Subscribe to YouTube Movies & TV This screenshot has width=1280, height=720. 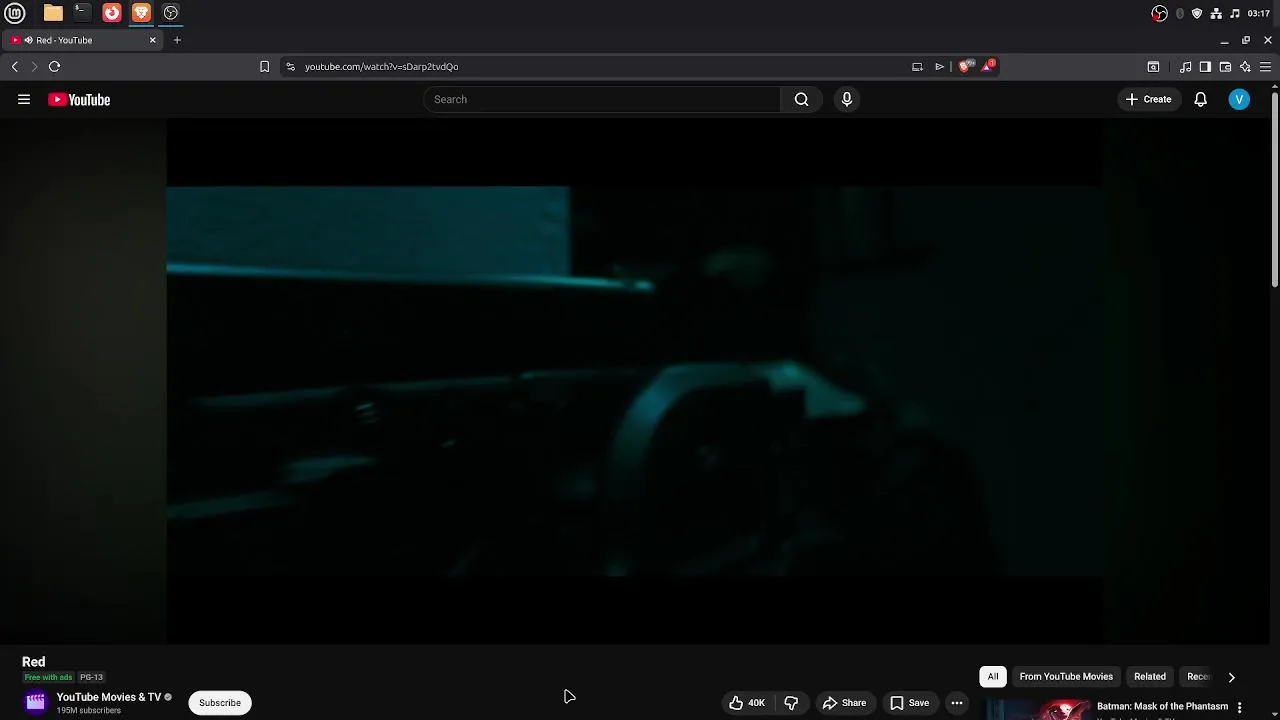point(220,703)
